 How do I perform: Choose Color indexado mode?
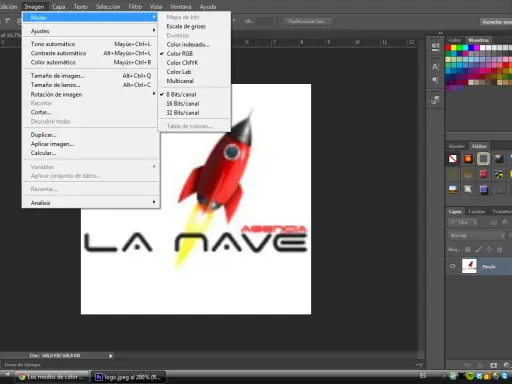pos(188,45)
